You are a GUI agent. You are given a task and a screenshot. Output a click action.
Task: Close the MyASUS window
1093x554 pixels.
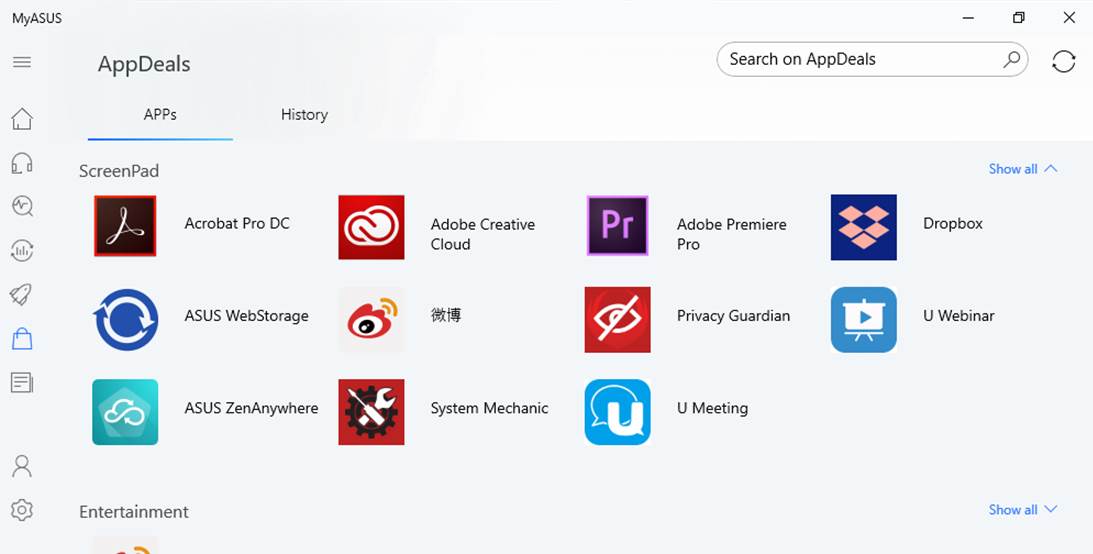1069,18
